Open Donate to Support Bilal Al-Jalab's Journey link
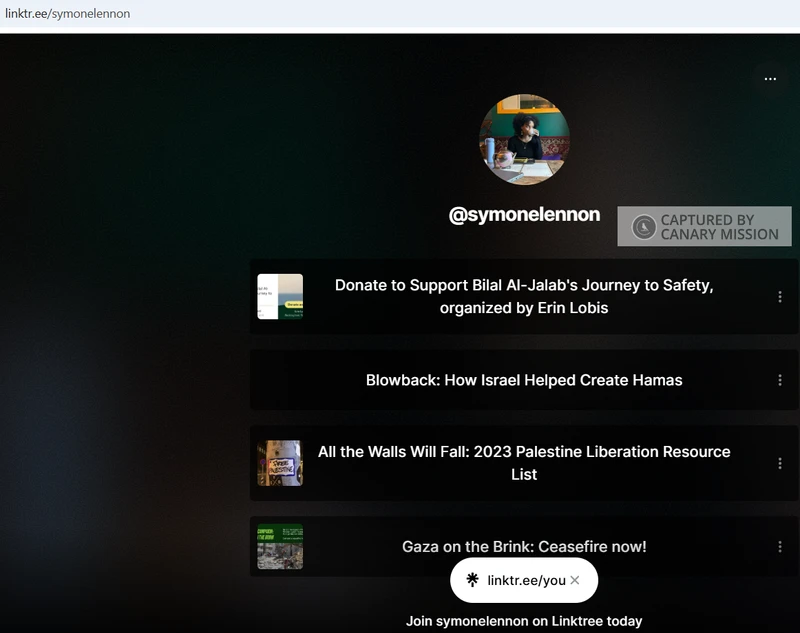The height and width of the screenshot is (633, 800). (524, 296)
